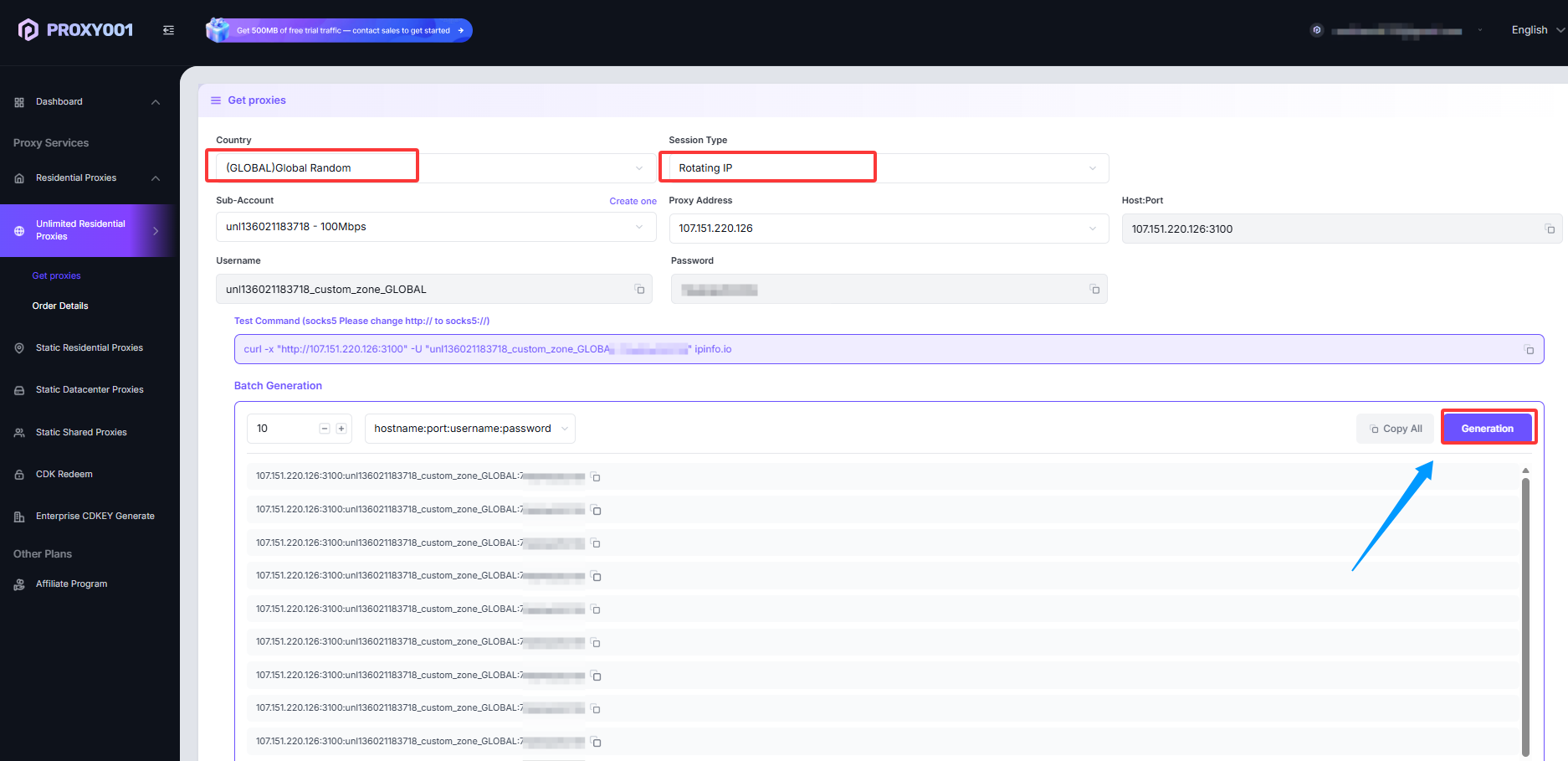The width and height of the screenshot is (1568, 761).
Task: Click the Get proxies header menu icon
Action: (x=216, y=100)
